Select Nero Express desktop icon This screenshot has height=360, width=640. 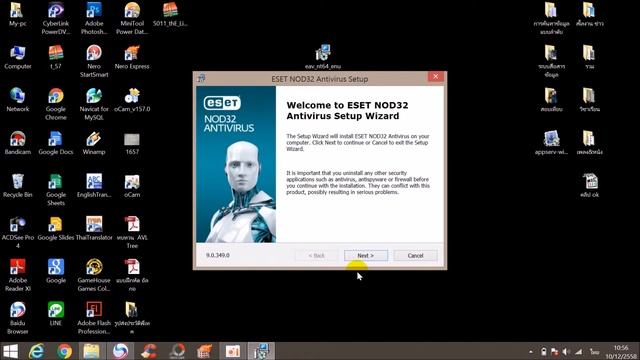(x=132, y=57)
